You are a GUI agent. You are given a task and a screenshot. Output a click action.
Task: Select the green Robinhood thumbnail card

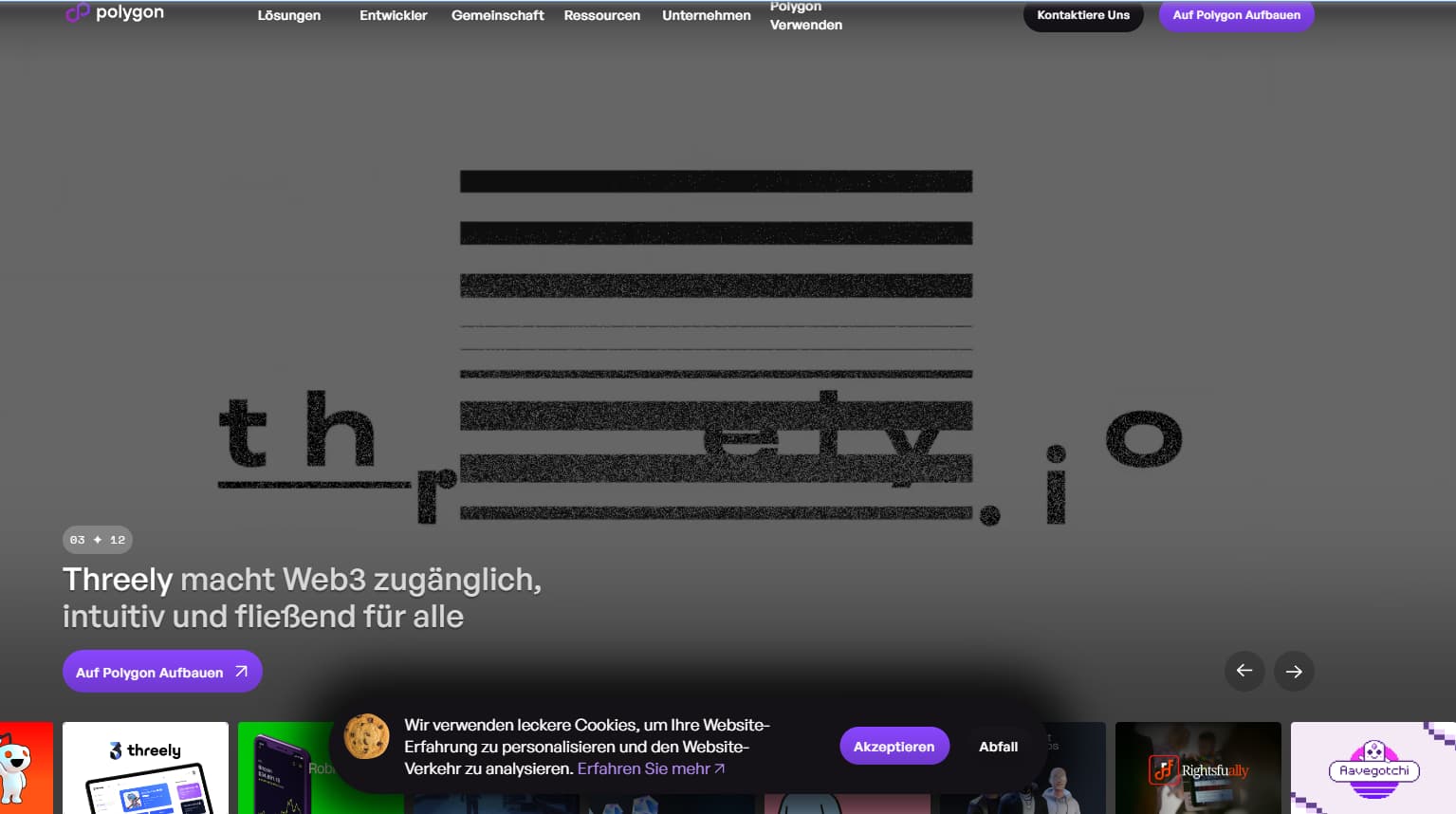[285, 768]
